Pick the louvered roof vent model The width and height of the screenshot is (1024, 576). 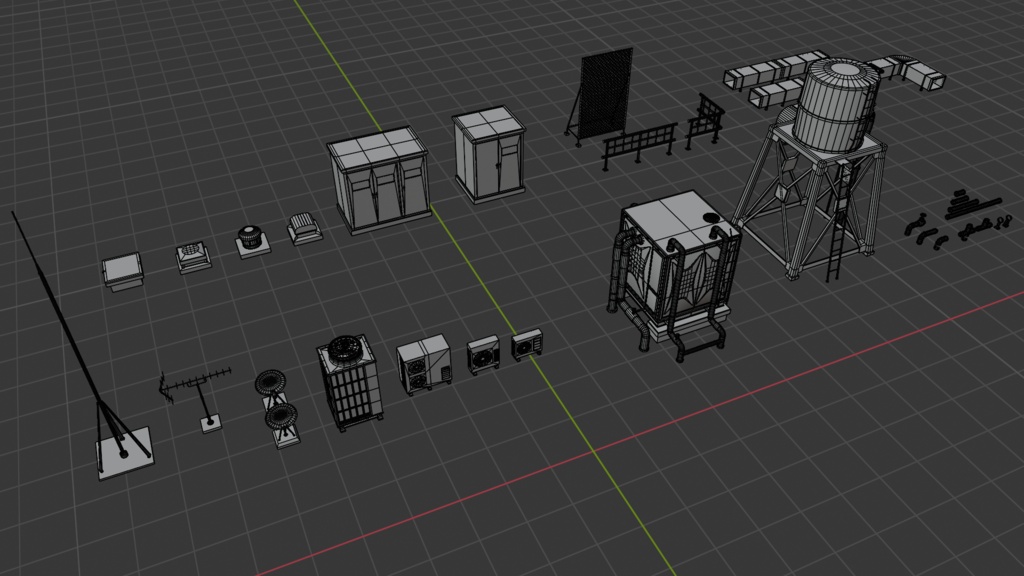click(x=304, y=228)
